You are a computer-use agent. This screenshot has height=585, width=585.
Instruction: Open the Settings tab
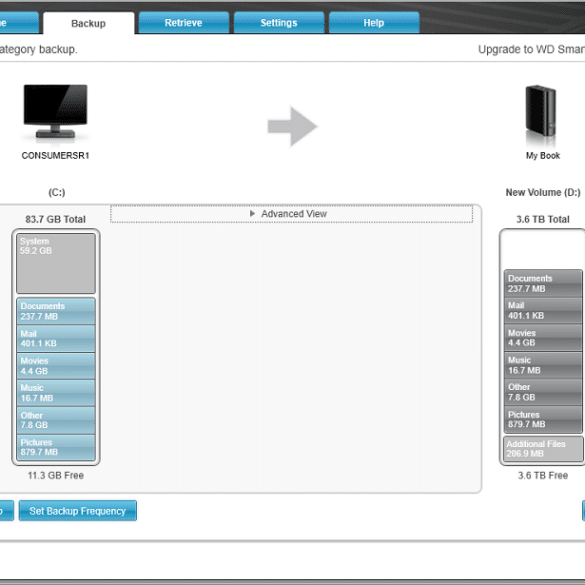(x=279, y=23)
